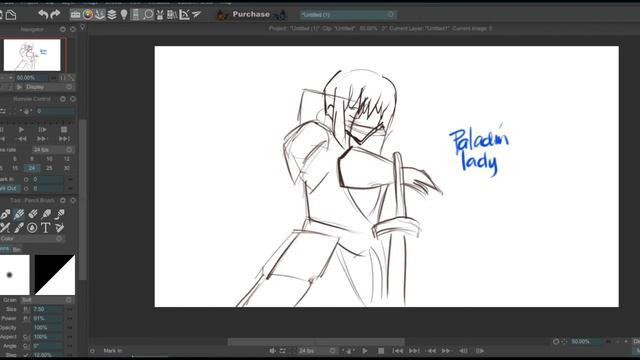Toggle the magnifier navigator panel icon
This screenshot has height=360, width=640.
click(148, 15)
